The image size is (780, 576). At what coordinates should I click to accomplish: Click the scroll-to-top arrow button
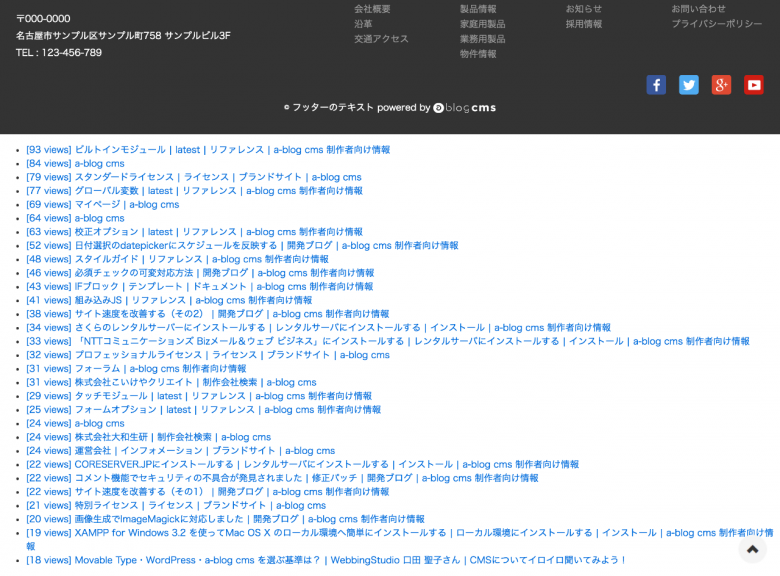(753, 549)
